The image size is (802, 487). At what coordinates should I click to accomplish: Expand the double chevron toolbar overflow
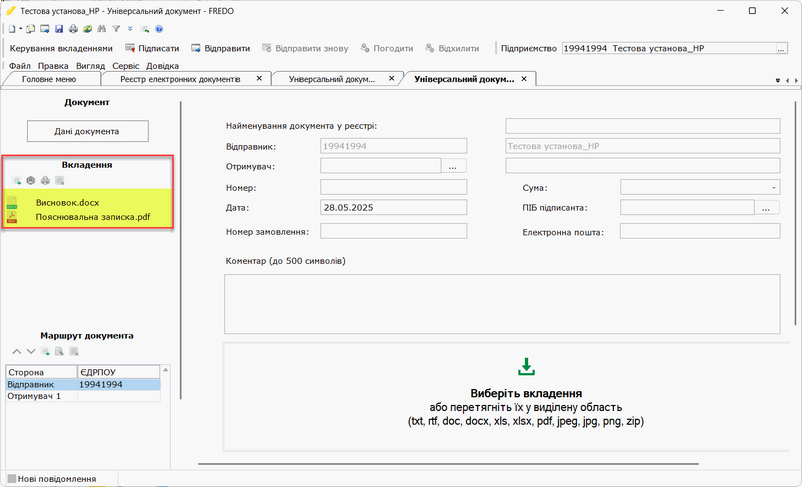[x=130, y=29]
